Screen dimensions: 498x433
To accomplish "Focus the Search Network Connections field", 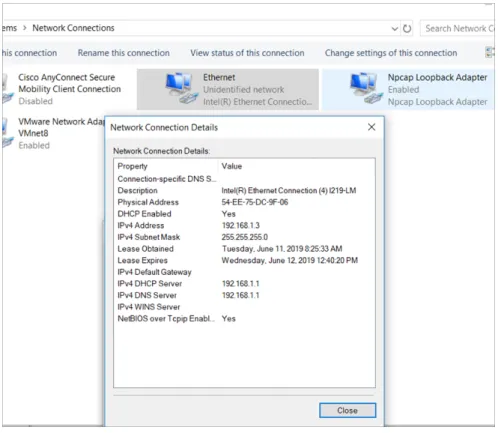I will (457, 29).
